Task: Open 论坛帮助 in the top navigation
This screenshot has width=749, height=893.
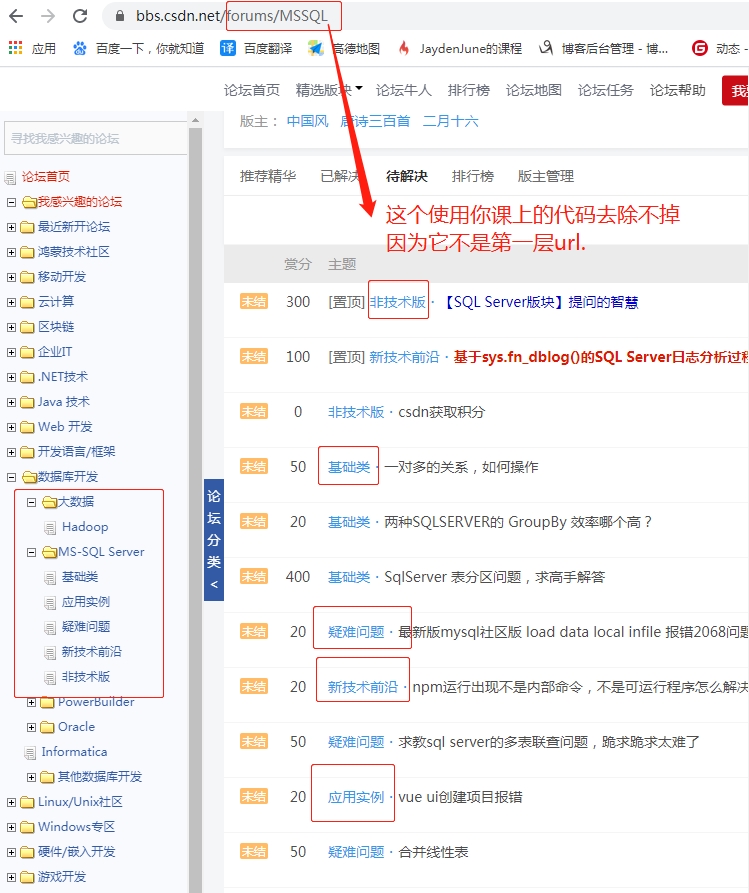Action: click(678, 90)
